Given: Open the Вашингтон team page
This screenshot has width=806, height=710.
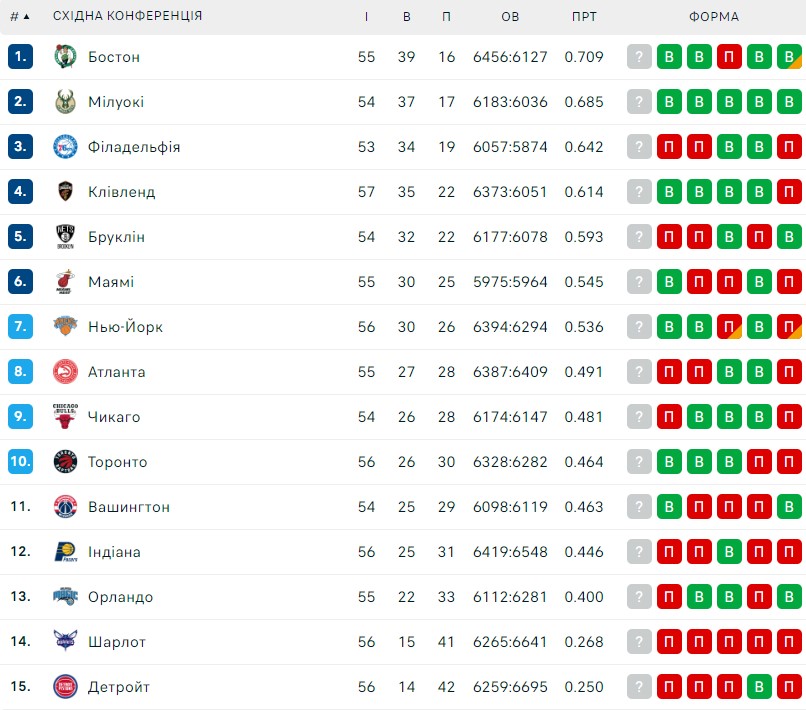Looking at the screenshot, I should tap(129, 507).
